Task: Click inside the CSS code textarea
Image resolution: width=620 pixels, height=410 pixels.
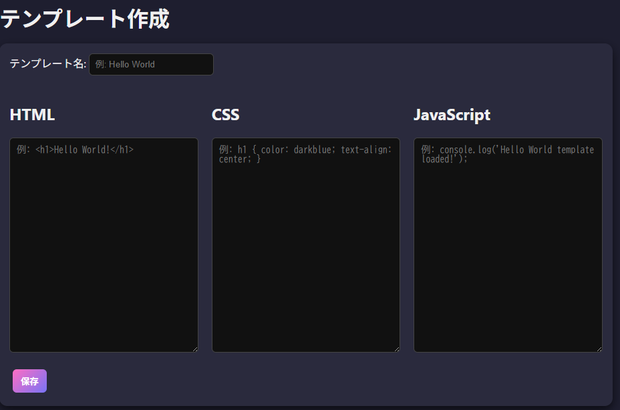Action: click(x=306, y=245)
